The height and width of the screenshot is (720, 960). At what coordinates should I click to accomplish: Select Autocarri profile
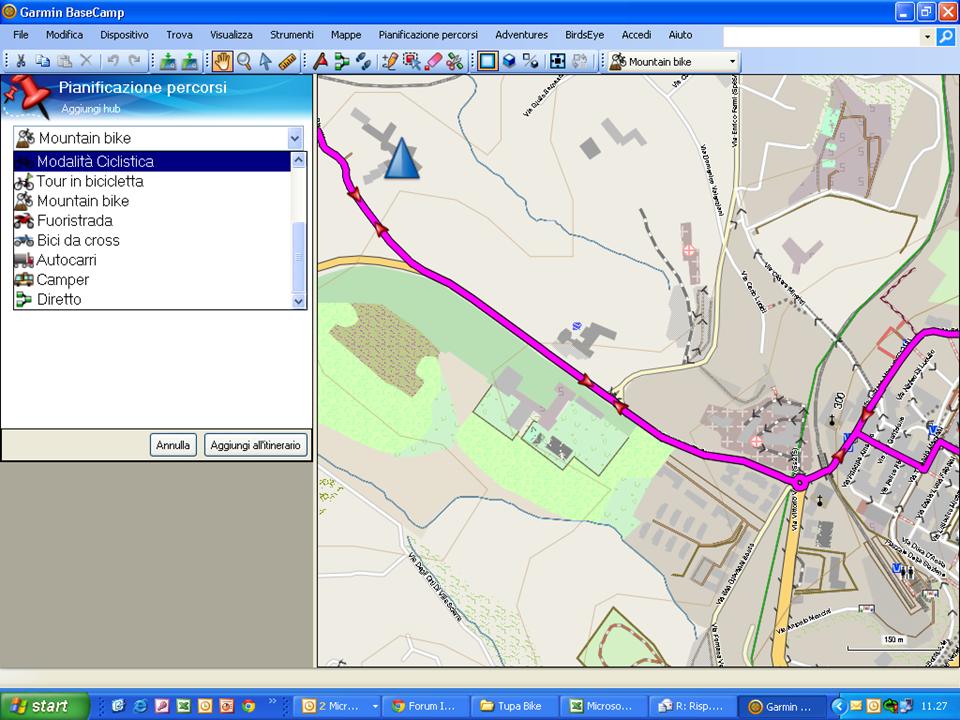pos(152,260)
